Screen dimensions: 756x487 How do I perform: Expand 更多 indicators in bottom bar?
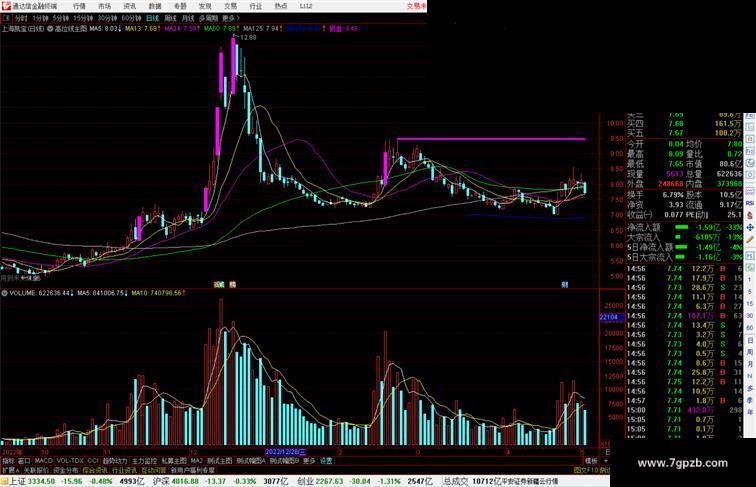pos(309,461)
